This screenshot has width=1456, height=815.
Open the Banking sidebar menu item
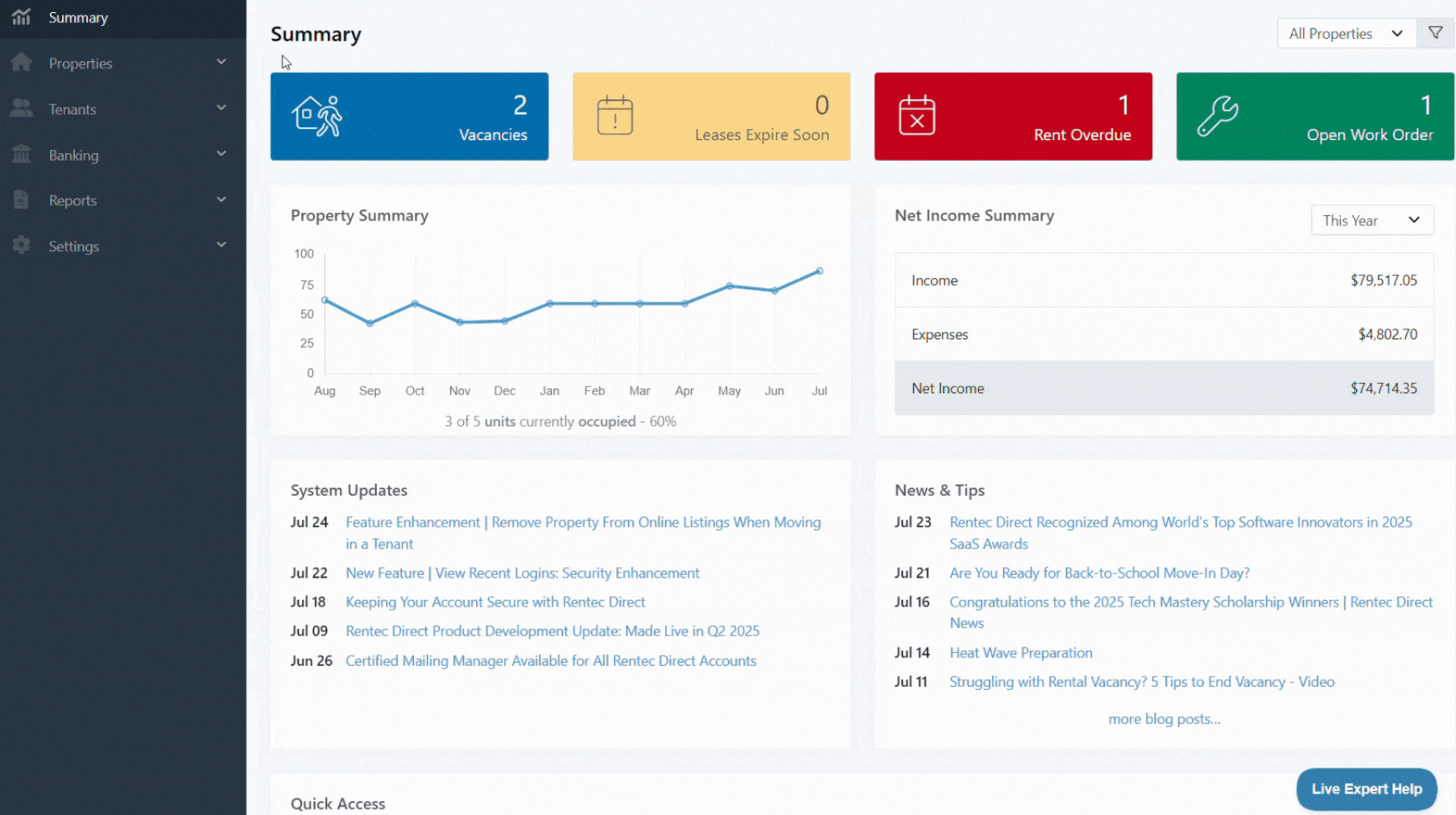(74, 155)
